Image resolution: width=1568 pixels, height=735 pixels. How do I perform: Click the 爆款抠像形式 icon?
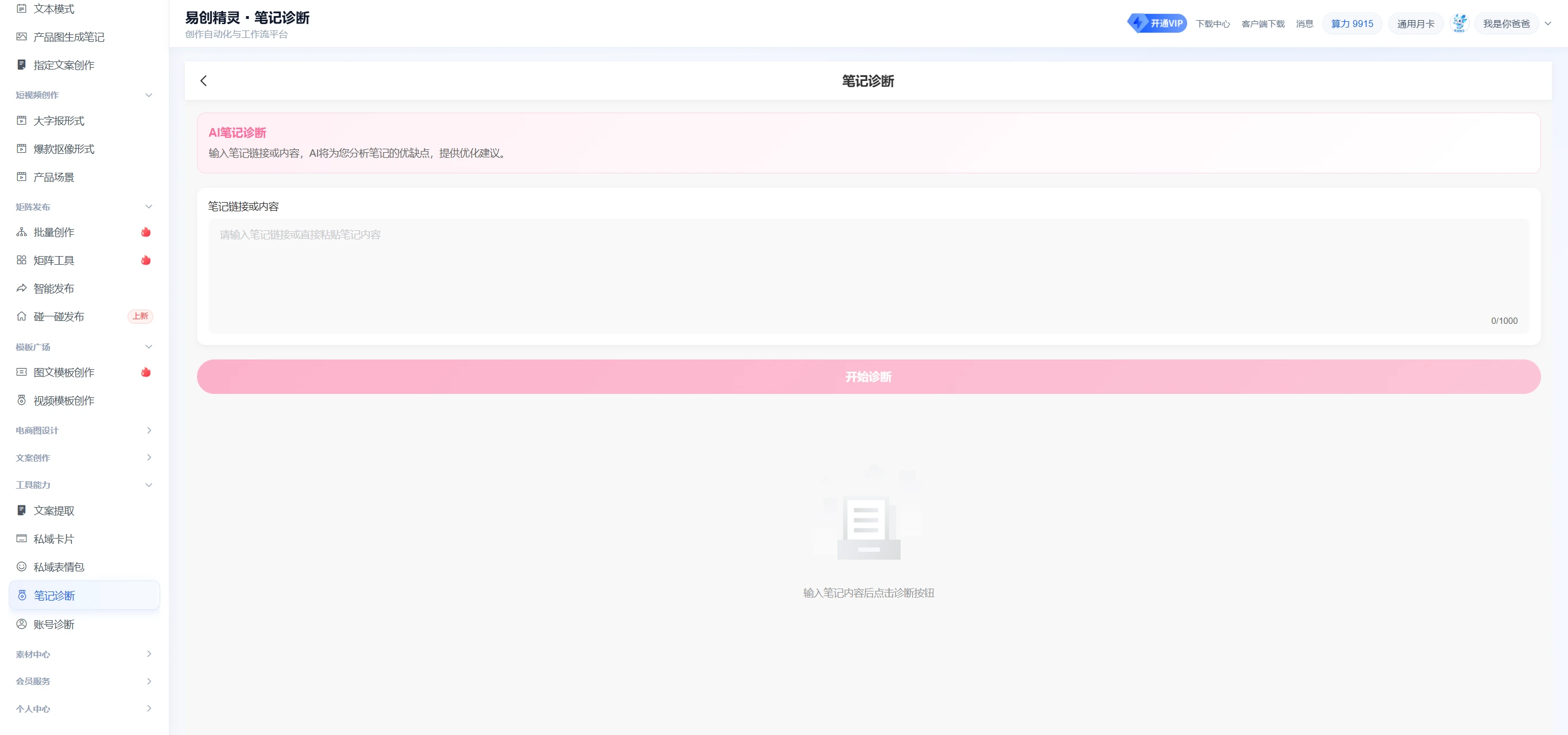[x=21, y=149]
